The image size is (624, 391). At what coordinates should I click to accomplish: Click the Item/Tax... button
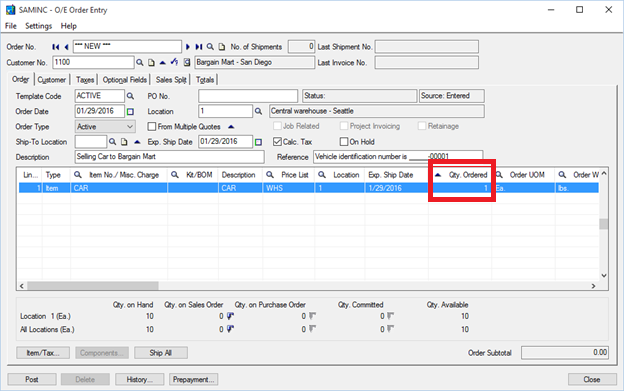[x=43, y=353]
